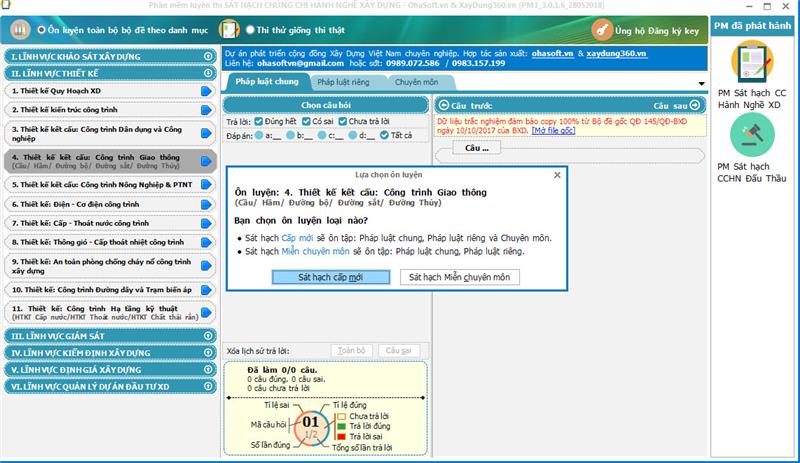Click the exam paper icon beside Thi thử
The height and width of the screenshot is (463, 800).
click(229, 30)
